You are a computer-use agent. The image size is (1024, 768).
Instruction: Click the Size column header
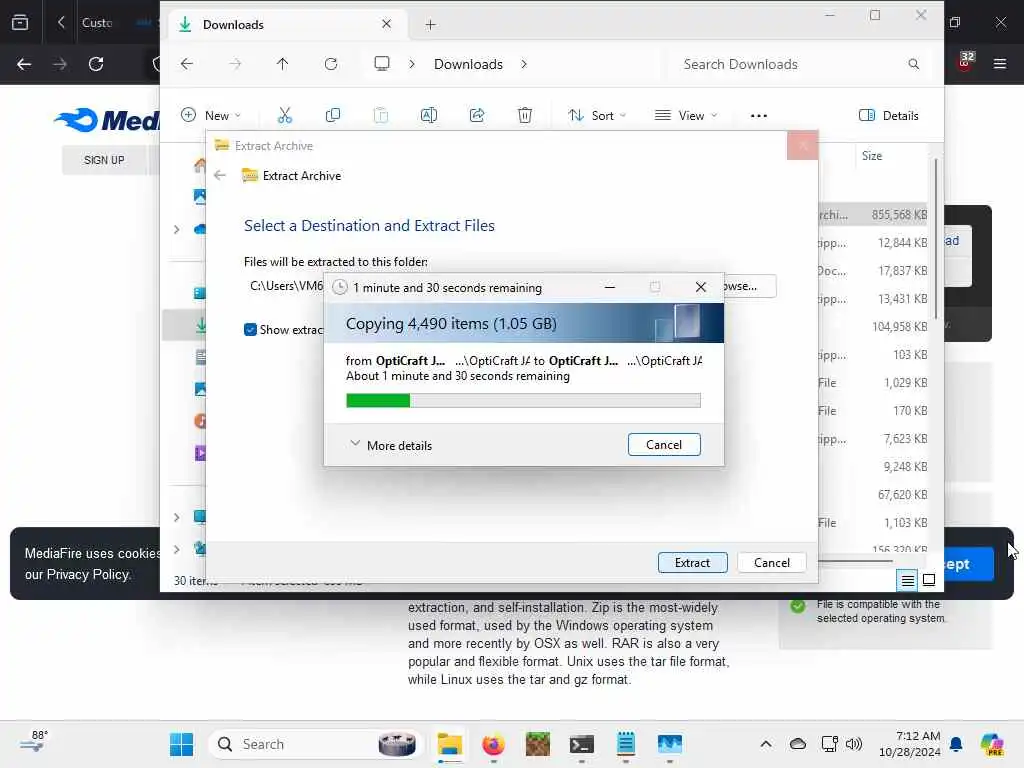(872, 156)
